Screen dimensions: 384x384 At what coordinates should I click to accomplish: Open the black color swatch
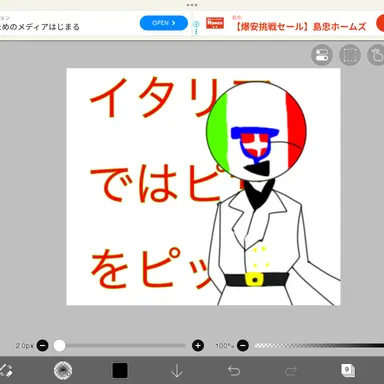[x=120, y=370]
